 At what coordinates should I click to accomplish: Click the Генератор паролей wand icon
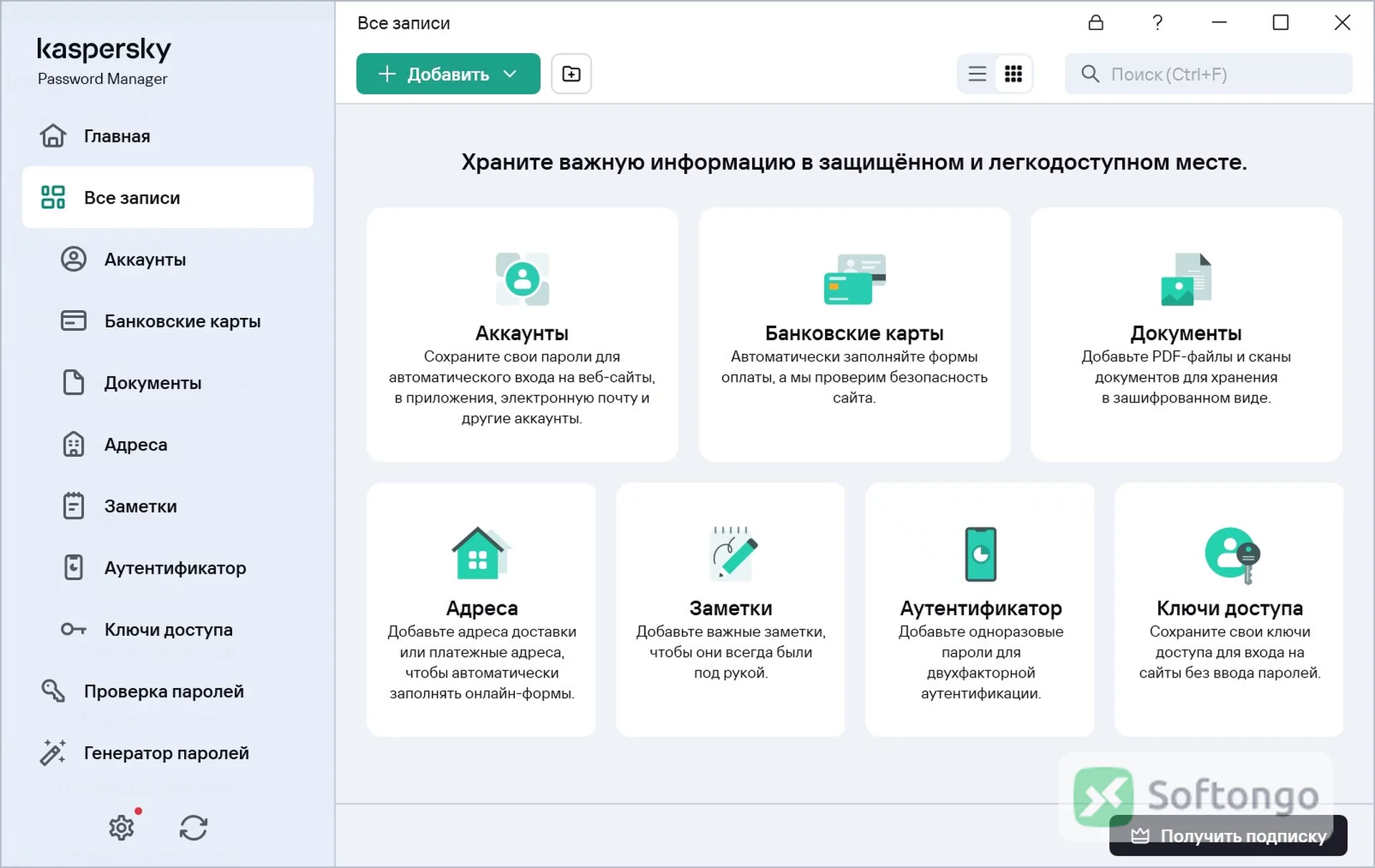pos(53,752)
